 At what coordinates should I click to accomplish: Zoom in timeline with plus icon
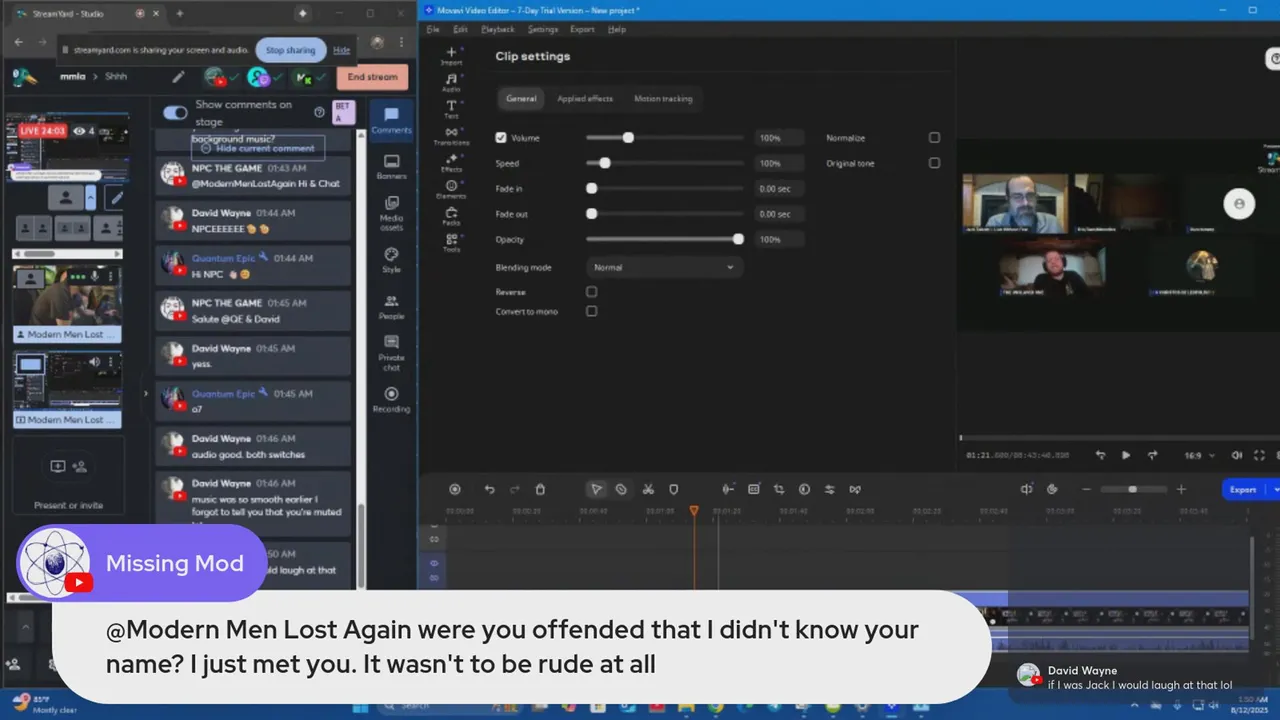click(1181, 489)
